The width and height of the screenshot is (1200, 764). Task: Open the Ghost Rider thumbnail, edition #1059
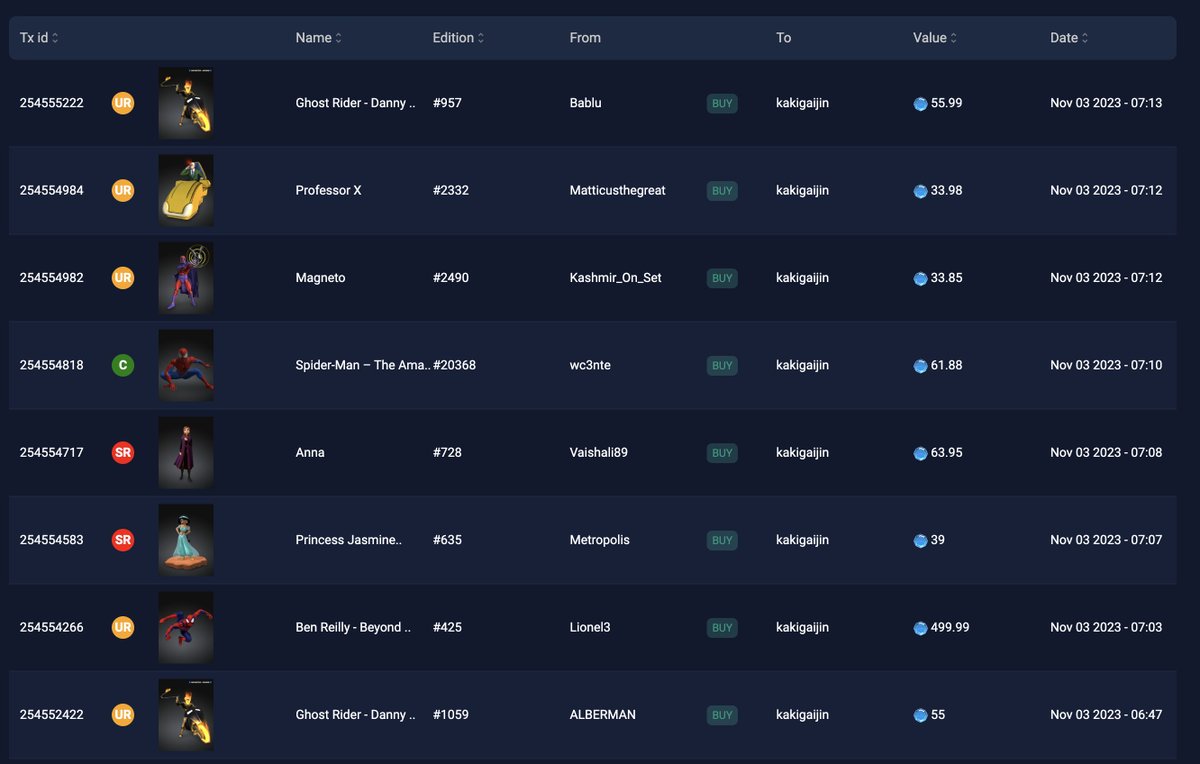(186, 715)
